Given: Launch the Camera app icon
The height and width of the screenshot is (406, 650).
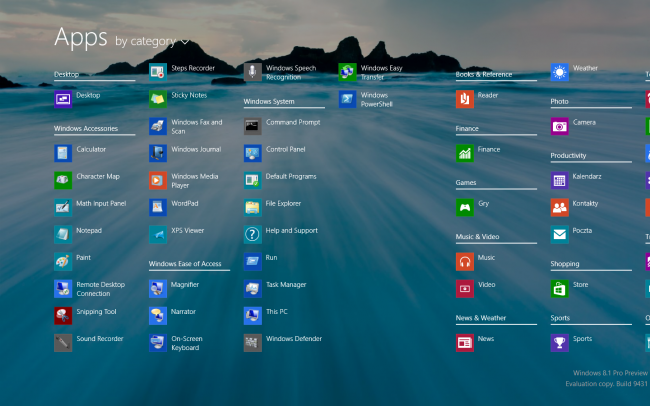Looking at the screenshot, I should tap(560, 126).
